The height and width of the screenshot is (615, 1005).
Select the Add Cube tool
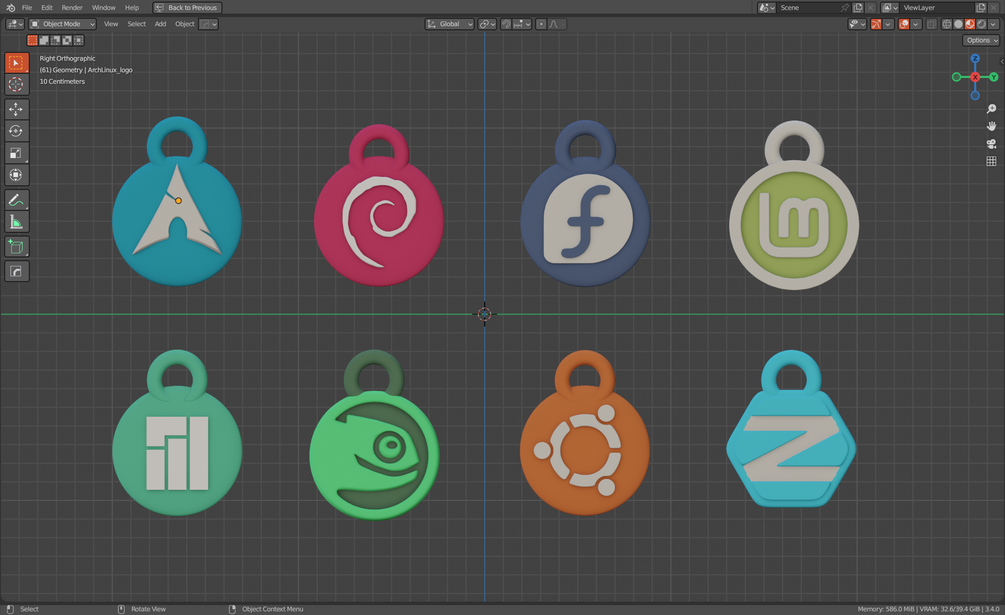pos(16,247)
